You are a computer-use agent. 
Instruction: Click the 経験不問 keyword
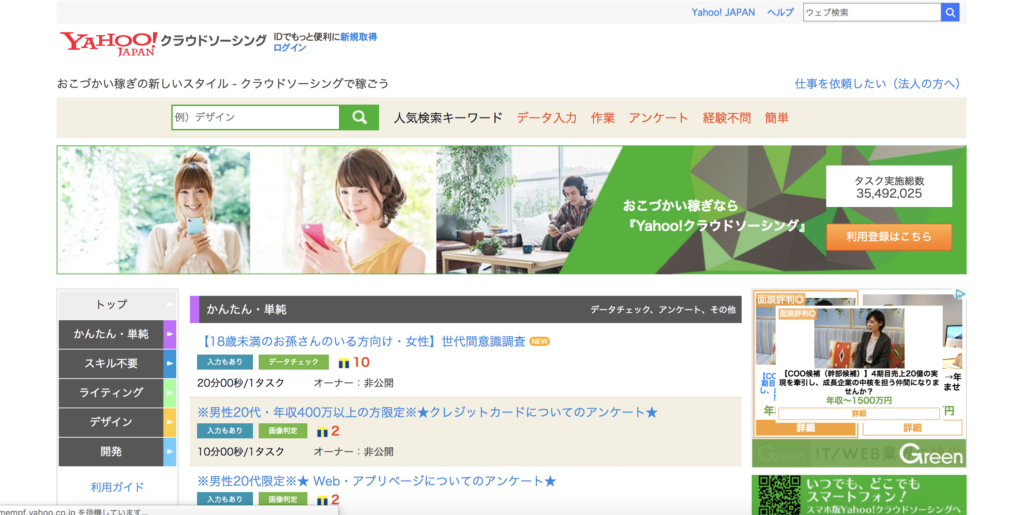click(726, 118)
